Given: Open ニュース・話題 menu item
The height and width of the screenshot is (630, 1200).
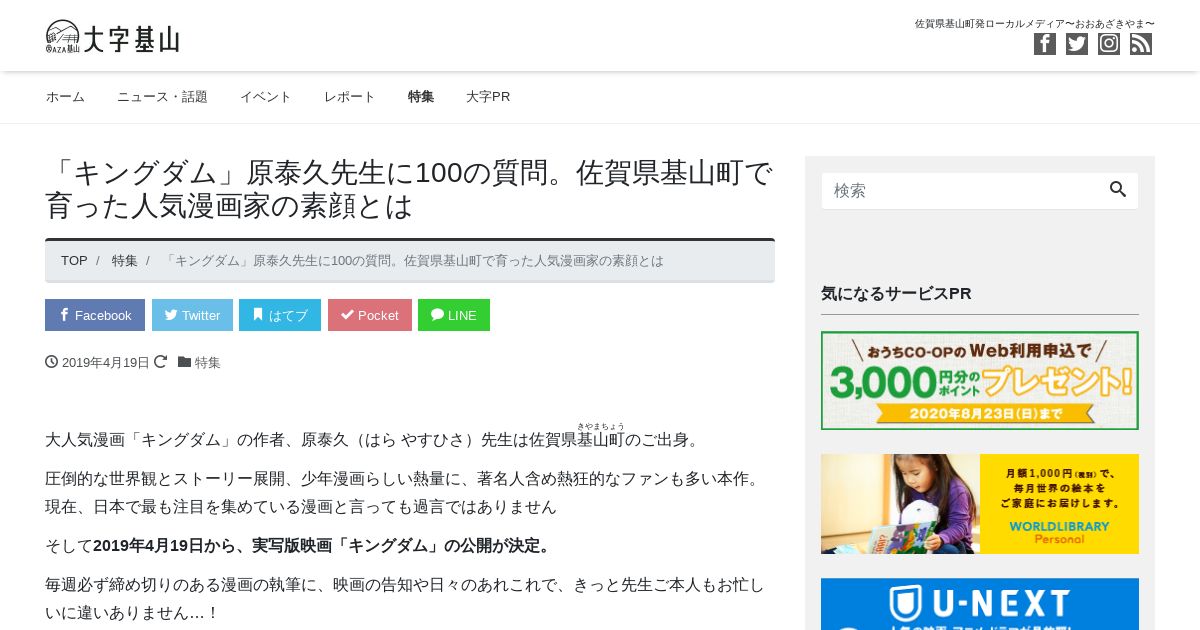Looking at the screenshot, I should (162, 97).
